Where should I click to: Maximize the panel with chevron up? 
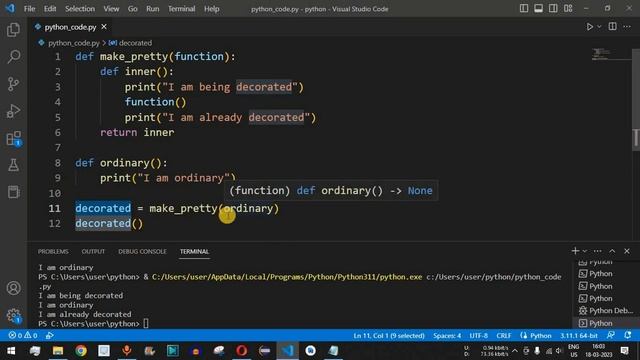tap(612, 251)
